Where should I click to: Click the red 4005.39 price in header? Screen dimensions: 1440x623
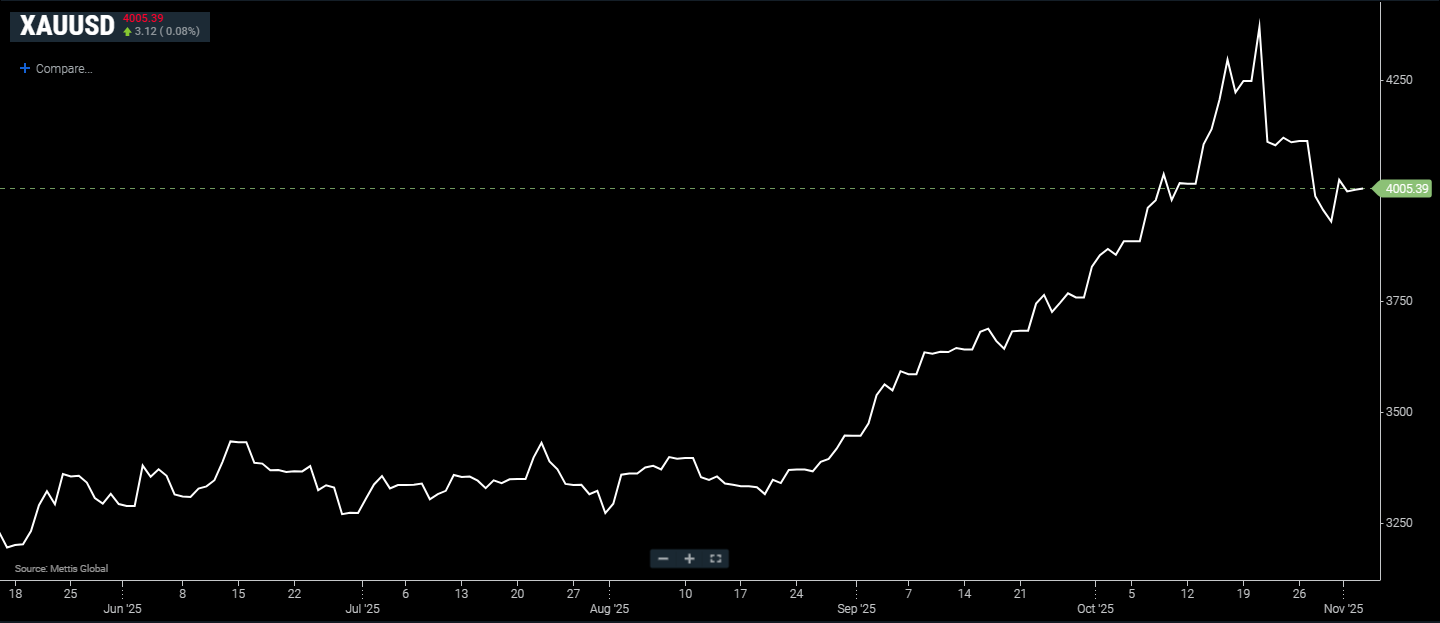pyautogui.click(x=143, y=18)
